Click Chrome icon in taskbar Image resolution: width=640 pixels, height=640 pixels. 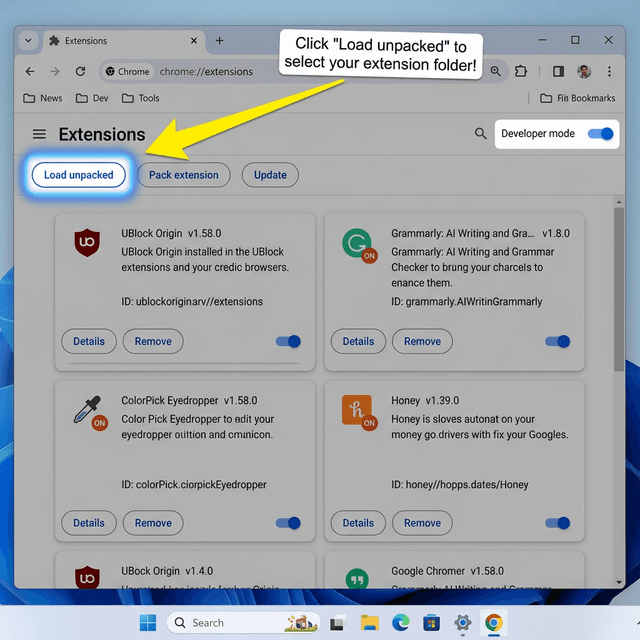(x=493, y=623)
